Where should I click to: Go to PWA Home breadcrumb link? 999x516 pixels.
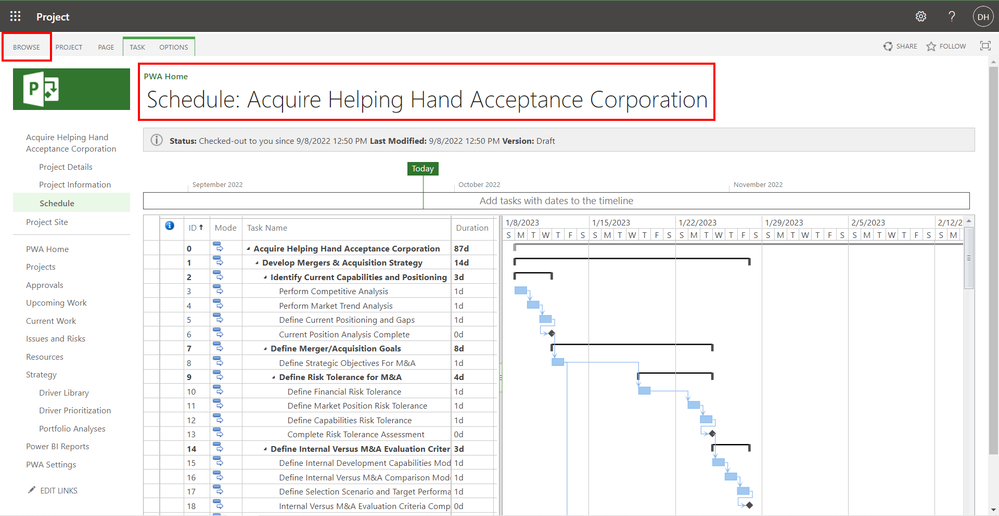click(x=166, y=76)
